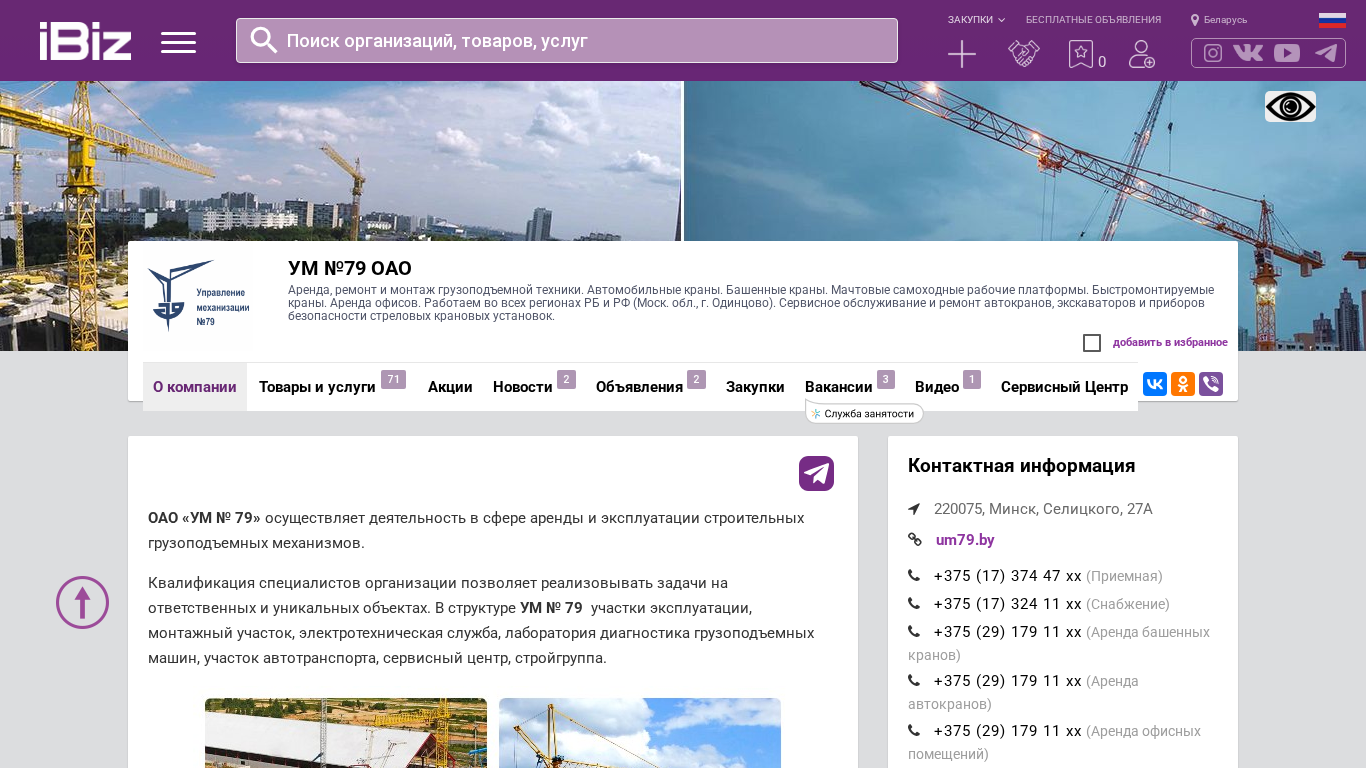Open the left construction site photo thumbnail

[x=346, y=733]
